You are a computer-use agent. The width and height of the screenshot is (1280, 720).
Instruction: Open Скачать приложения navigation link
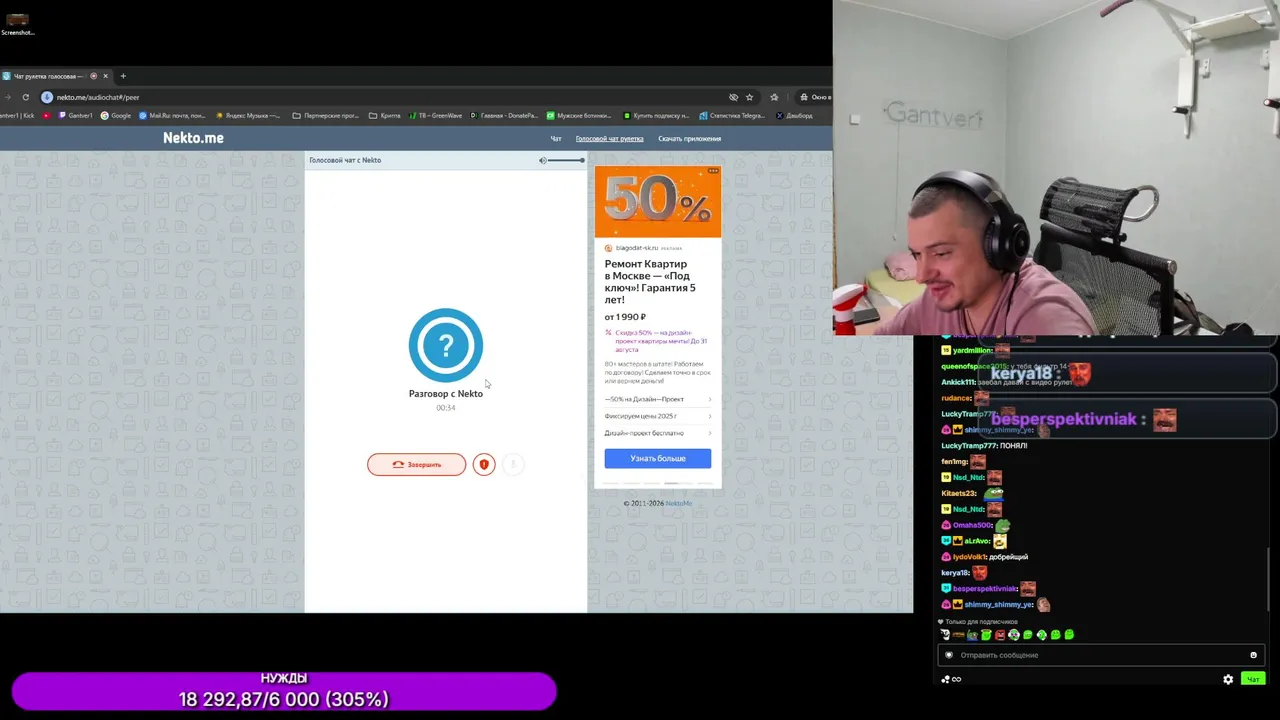[689, 139]
